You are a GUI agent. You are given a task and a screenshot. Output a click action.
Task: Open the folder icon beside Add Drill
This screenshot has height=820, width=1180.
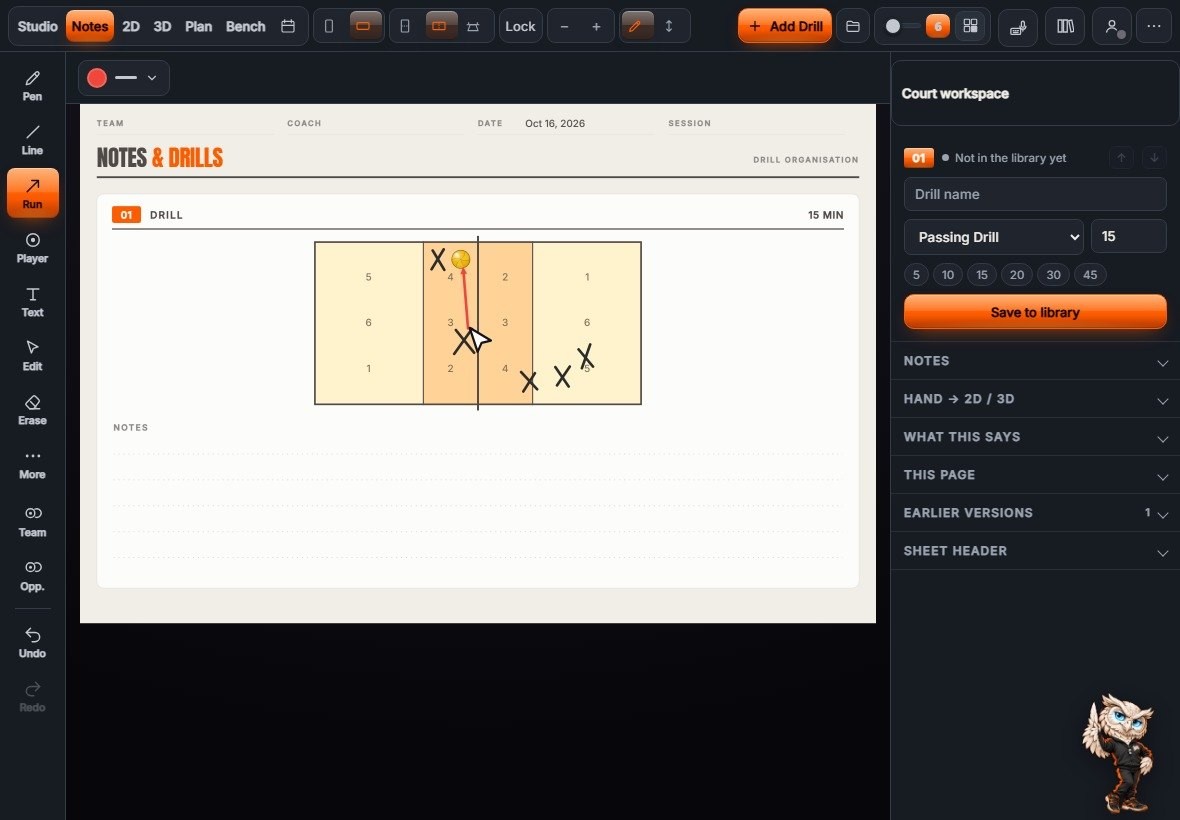coord(853,26)
